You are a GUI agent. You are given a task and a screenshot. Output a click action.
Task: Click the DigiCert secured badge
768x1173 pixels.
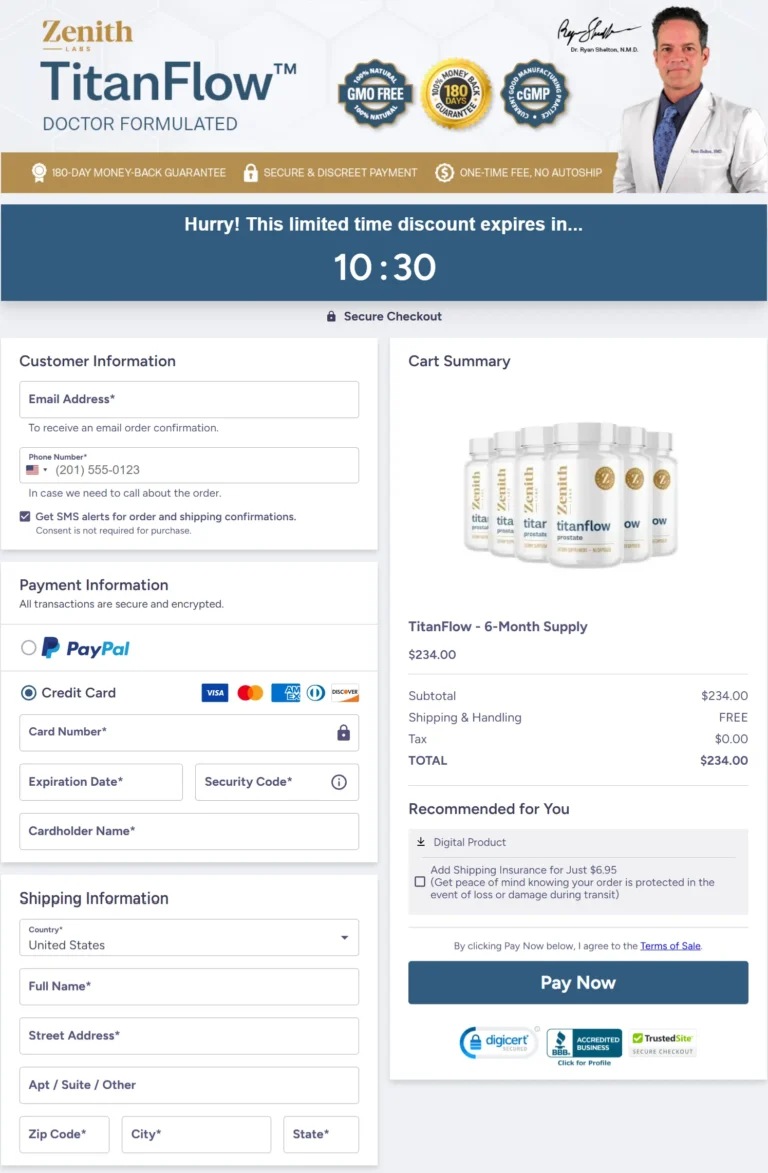[x=497, y=1042]
